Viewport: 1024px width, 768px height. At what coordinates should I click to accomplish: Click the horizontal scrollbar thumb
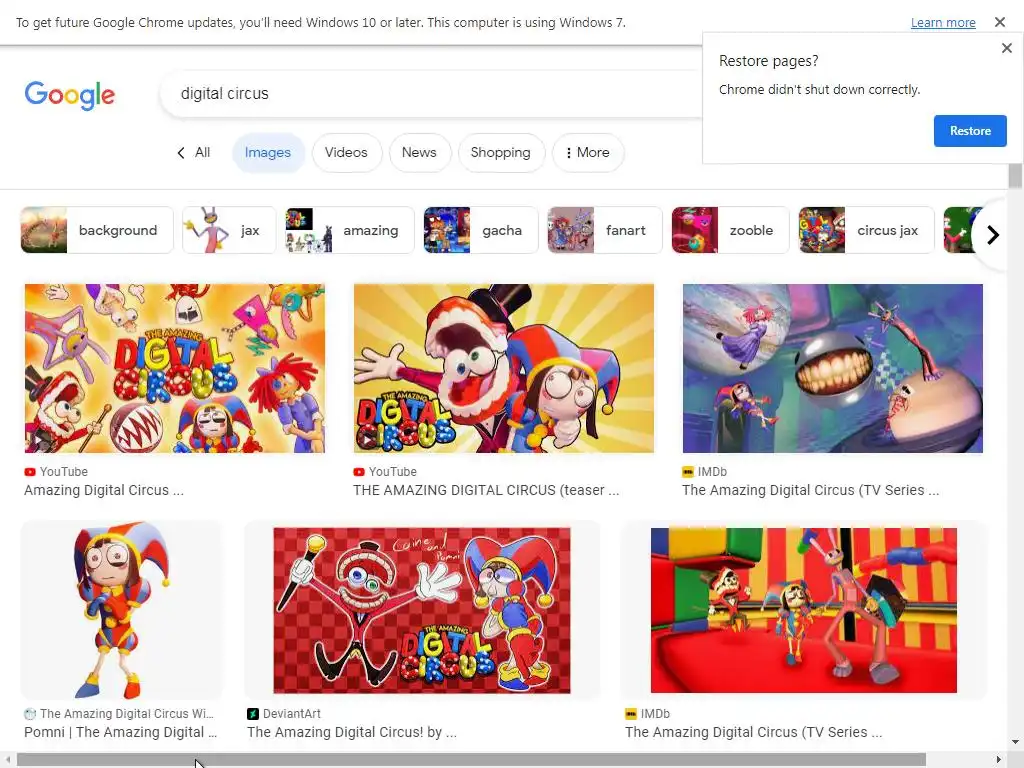(x=471, y=760)
